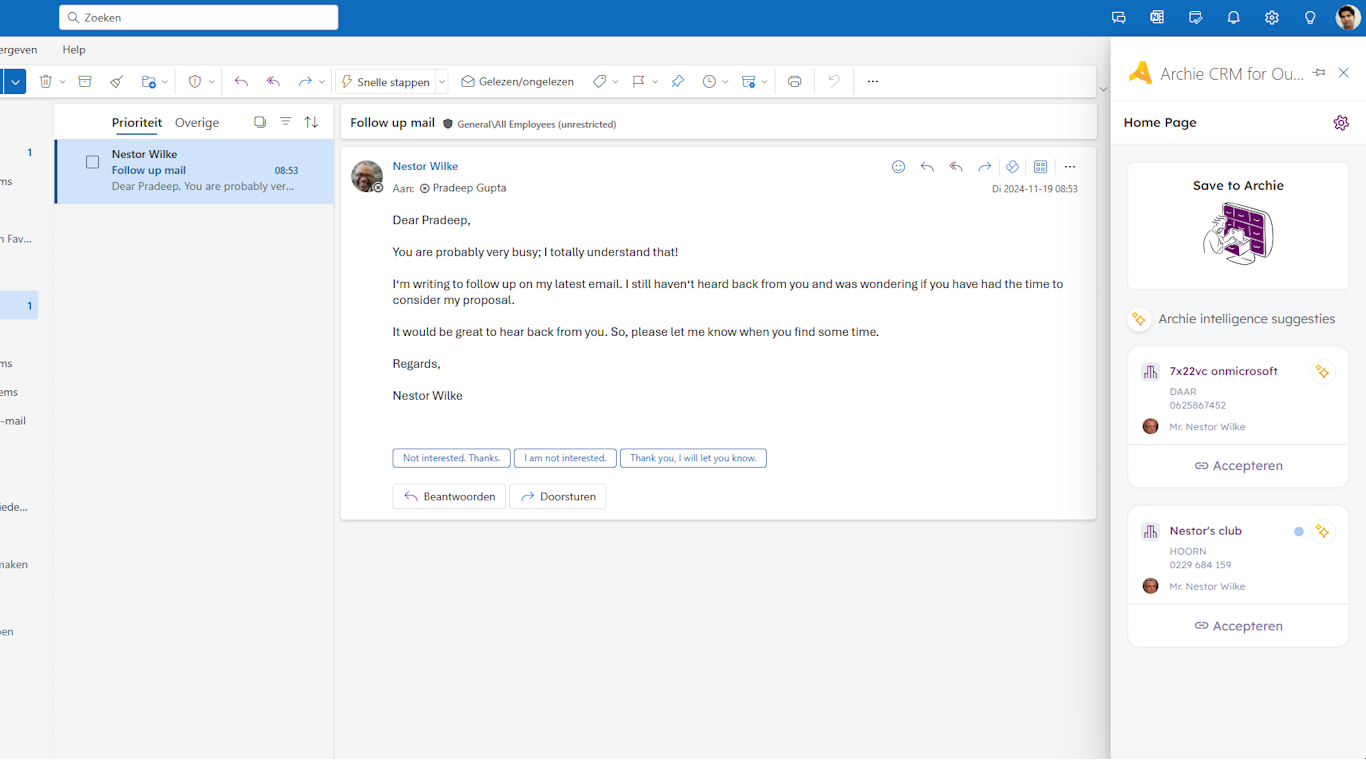Click the sort order arrows icon
This screenshot has height=768, width=1366.
click(311, 122)
